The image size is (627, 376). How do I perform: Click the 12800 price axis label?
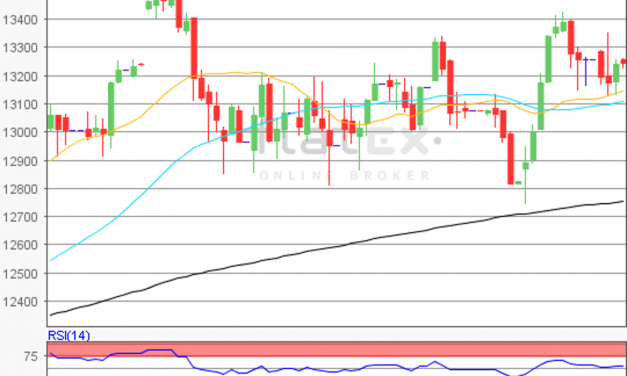[20, 189]
